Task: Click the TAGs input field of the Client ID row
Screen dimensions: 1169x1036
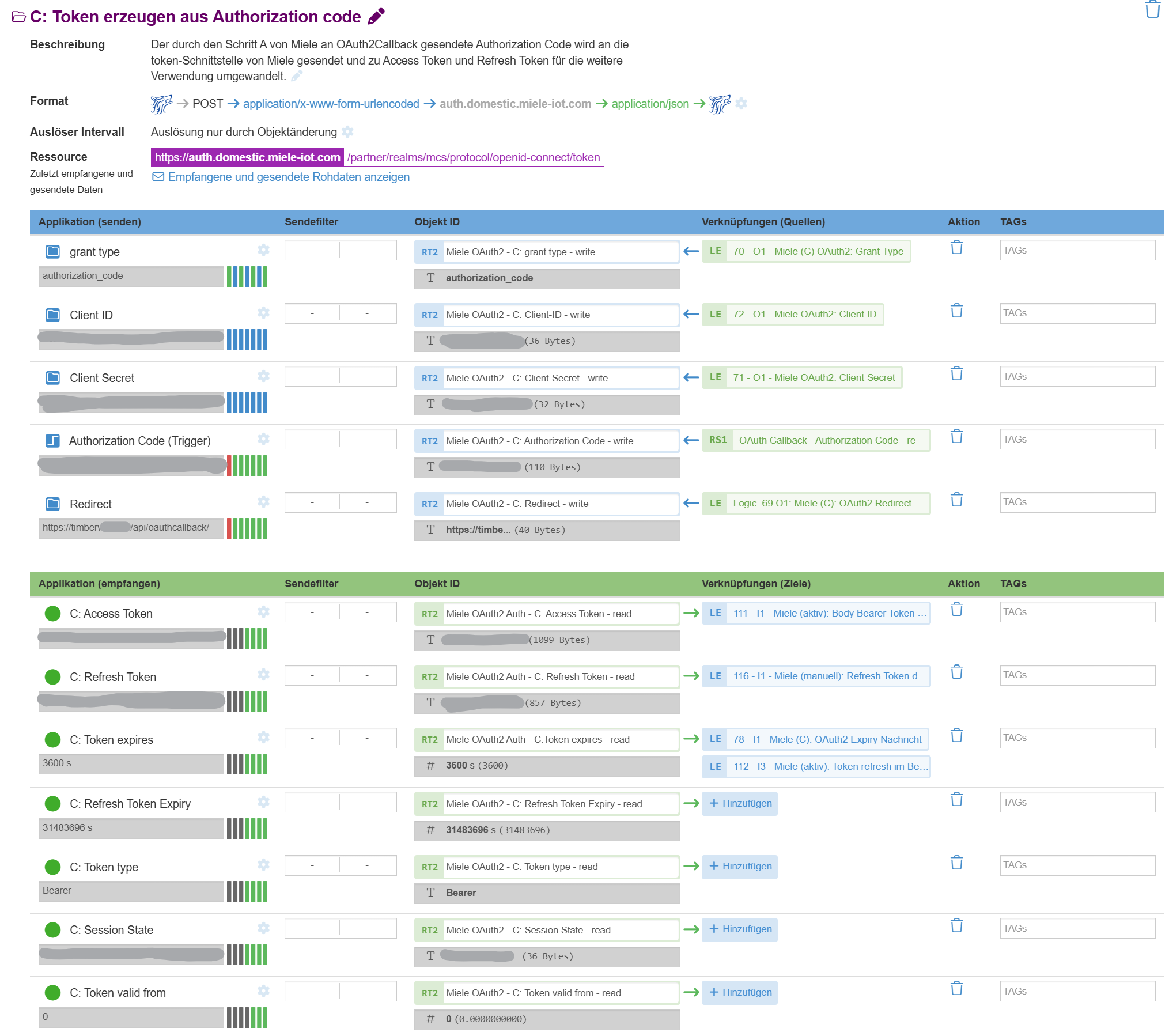Action: pyautogui.click(x=1077, y=313)
